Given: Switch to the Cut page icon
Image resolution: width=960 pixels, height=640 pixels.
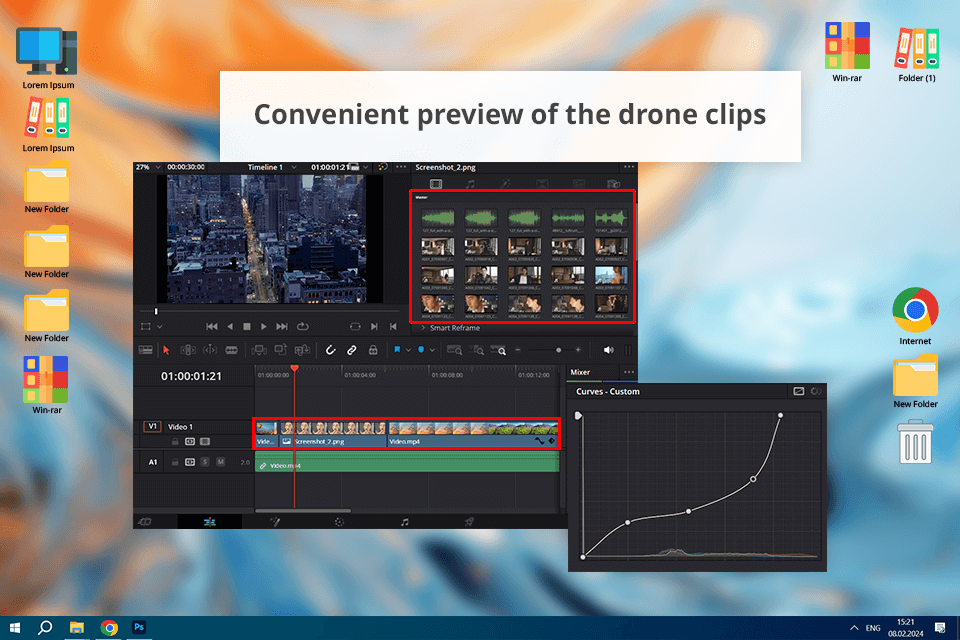Looking at the screenshot, I should pyautogui.click(x=145, y=522).
